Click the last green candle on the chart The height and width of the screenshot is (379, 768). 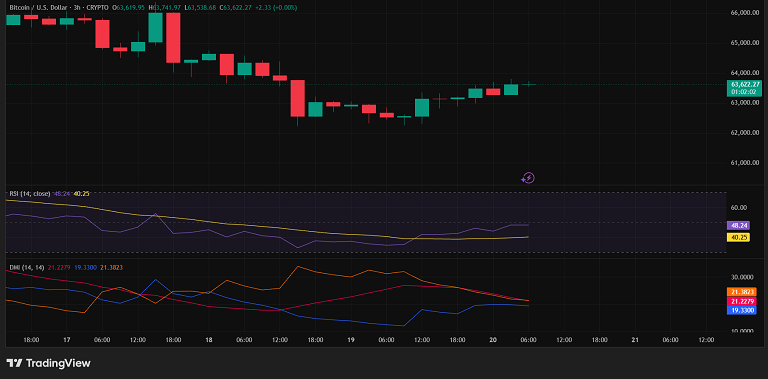(511, 90)
